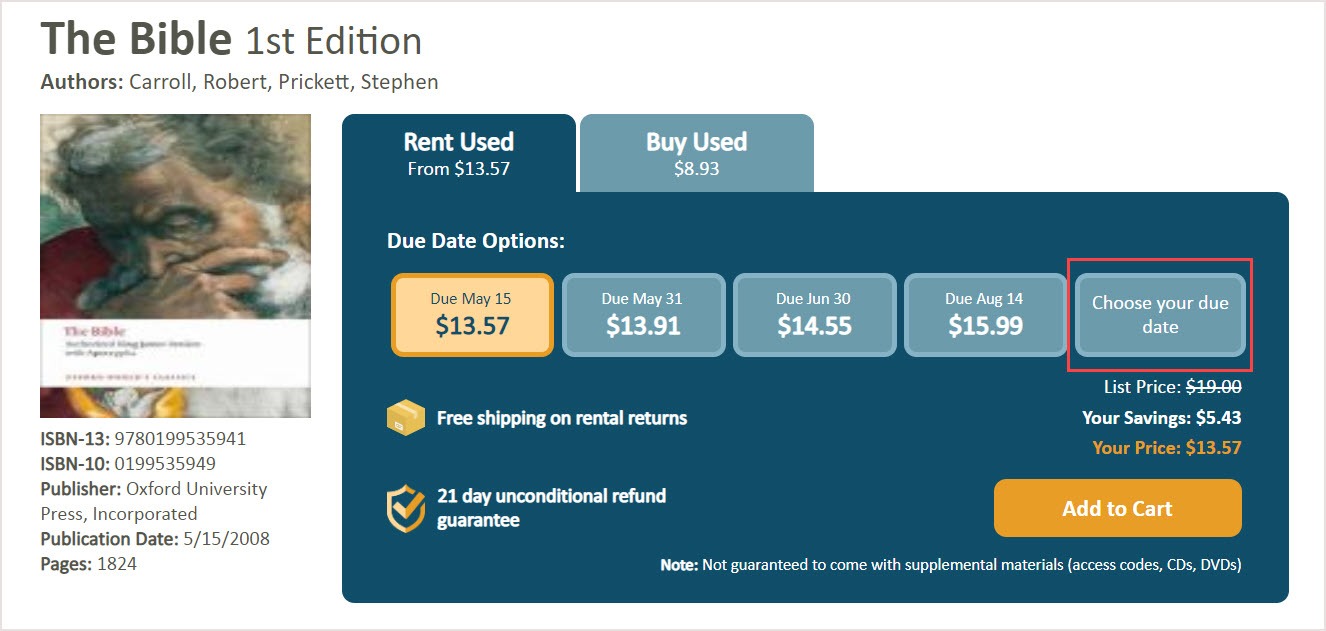
Task: Select the Due May 15 rental option
Action: point(472,315)
